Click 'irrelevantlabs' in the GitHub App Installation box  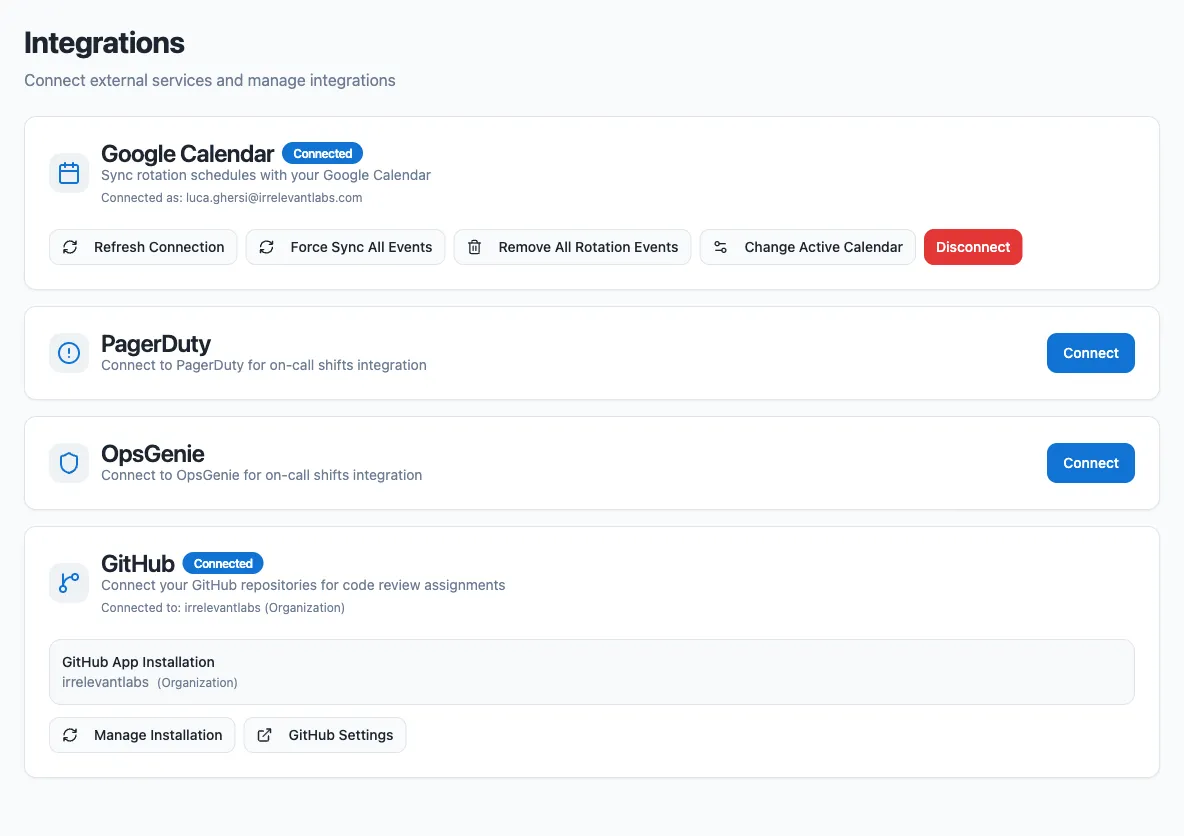tap(105, 682)
